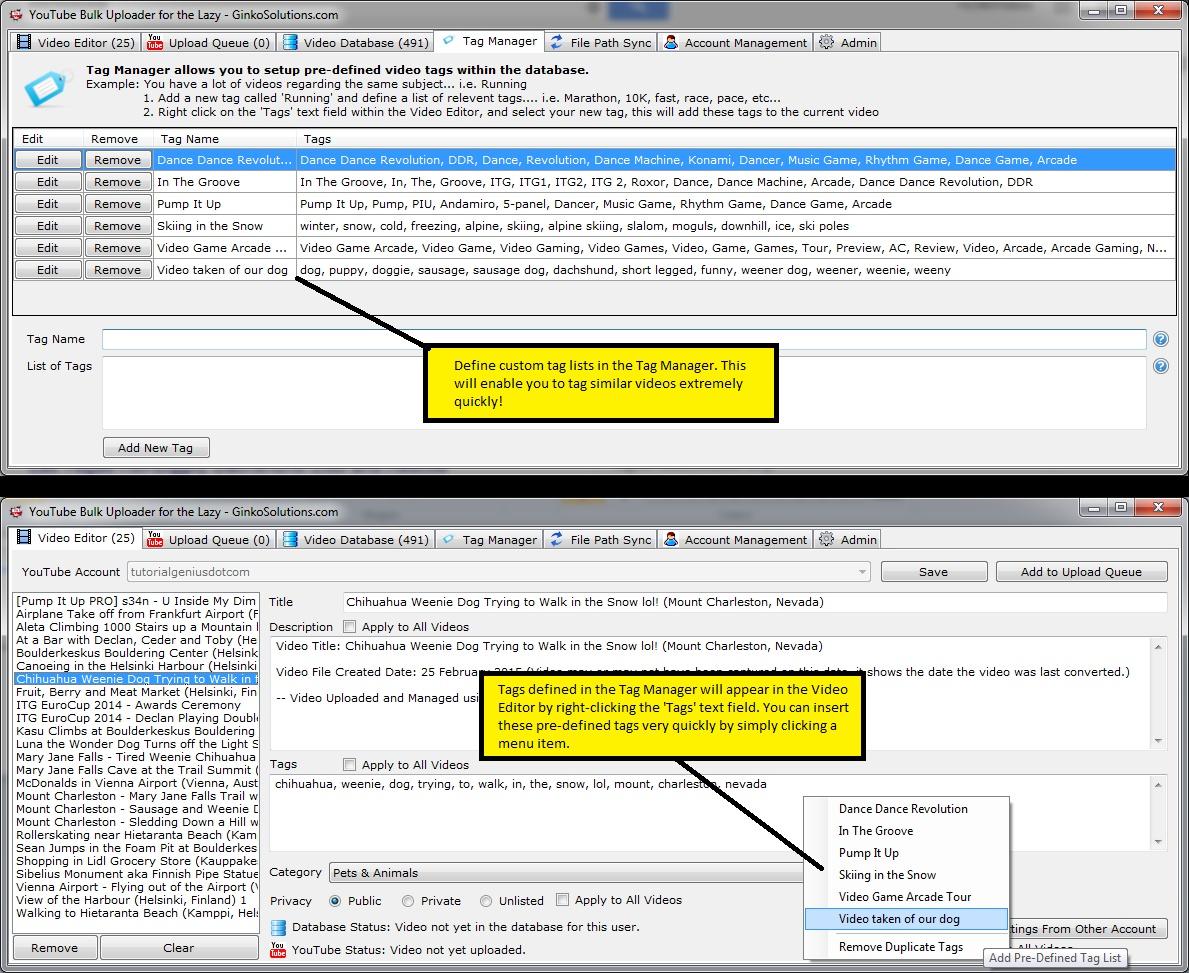Click in the List of Tags text area
Viewport: 1189px width, 973px height.
click(x=623, y=393)
